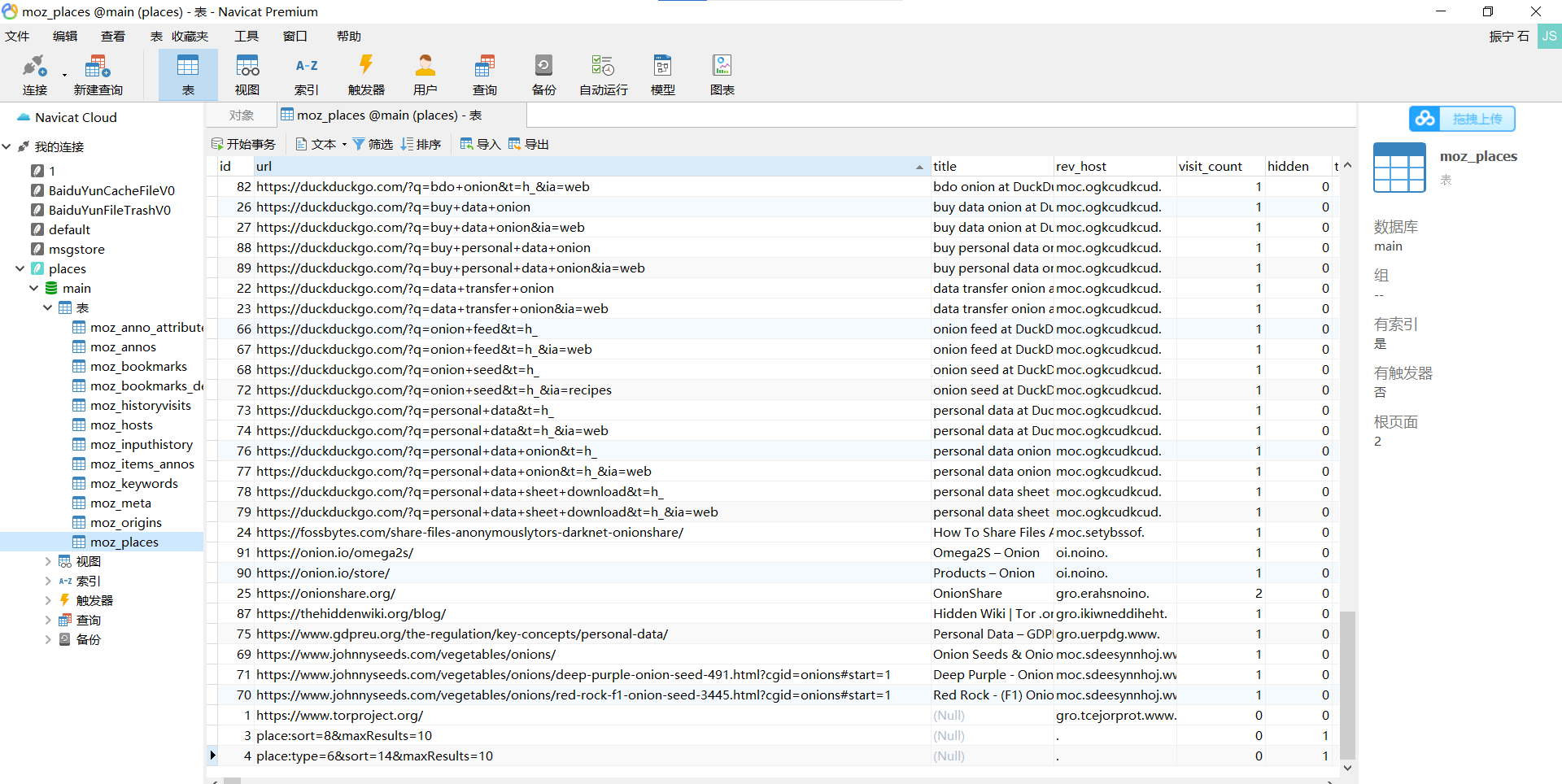1562x784 pixels.
Task: Click the hidden column header
Action: [1298, 166]
